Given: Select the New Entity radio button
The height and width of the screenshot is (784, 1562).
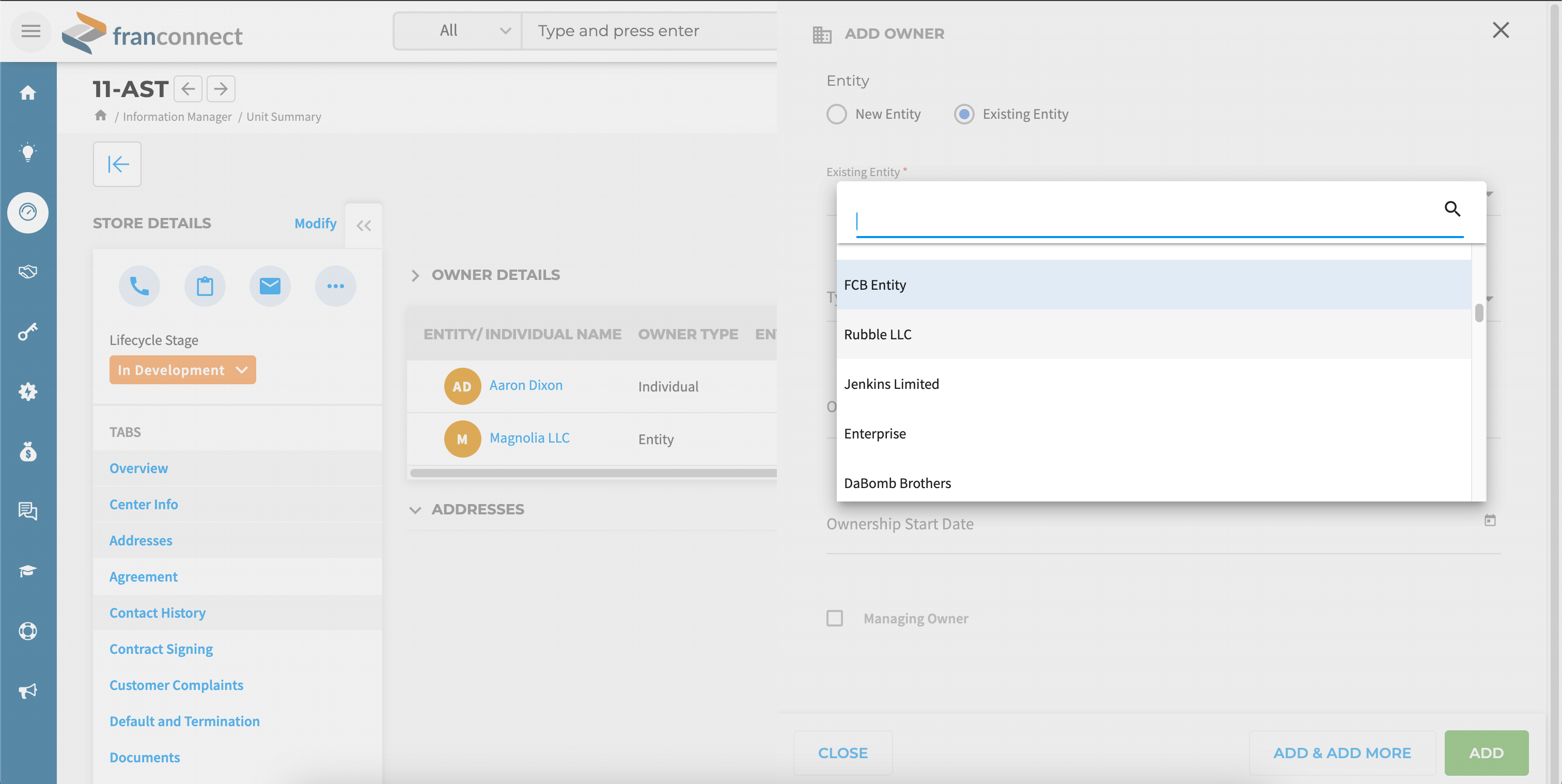Looking at the screenshot, I should tap(837, 114).
